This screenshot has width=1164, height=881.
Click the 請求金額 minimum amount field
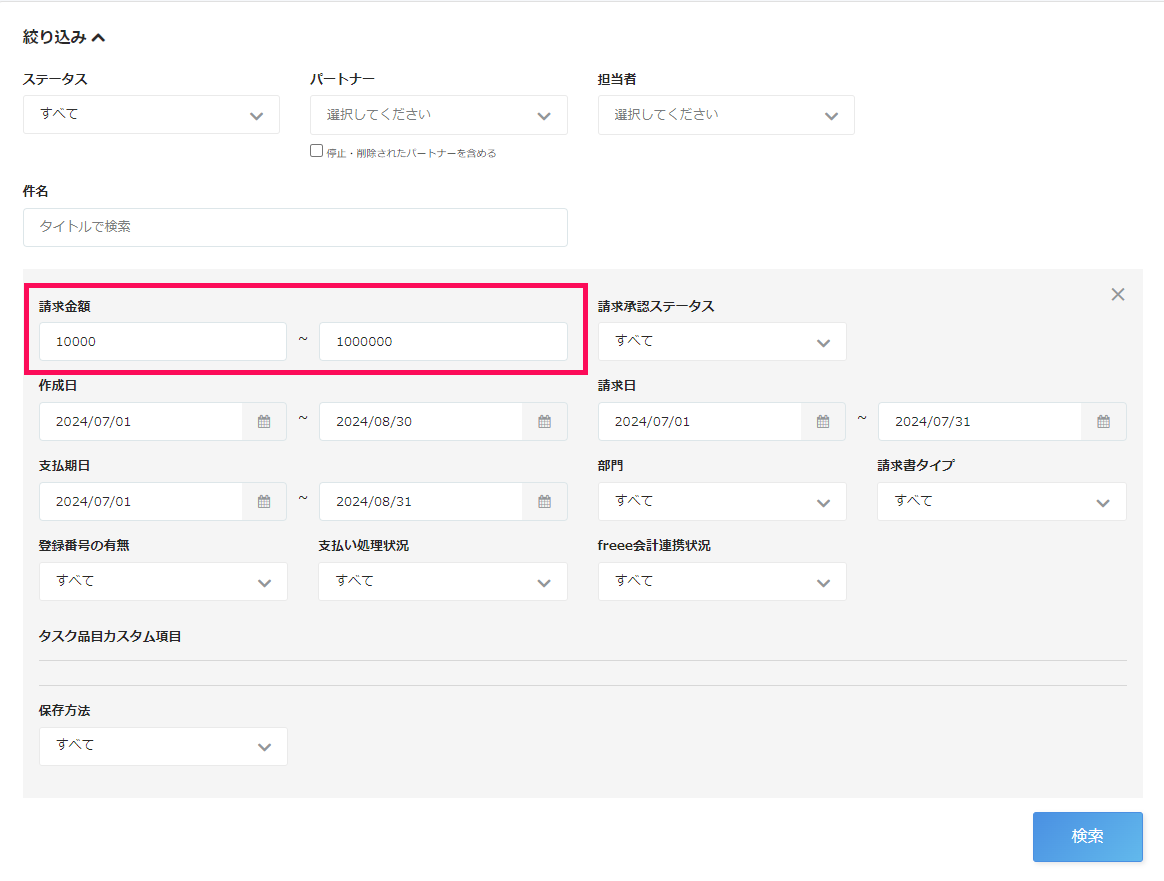pos(163,342)
